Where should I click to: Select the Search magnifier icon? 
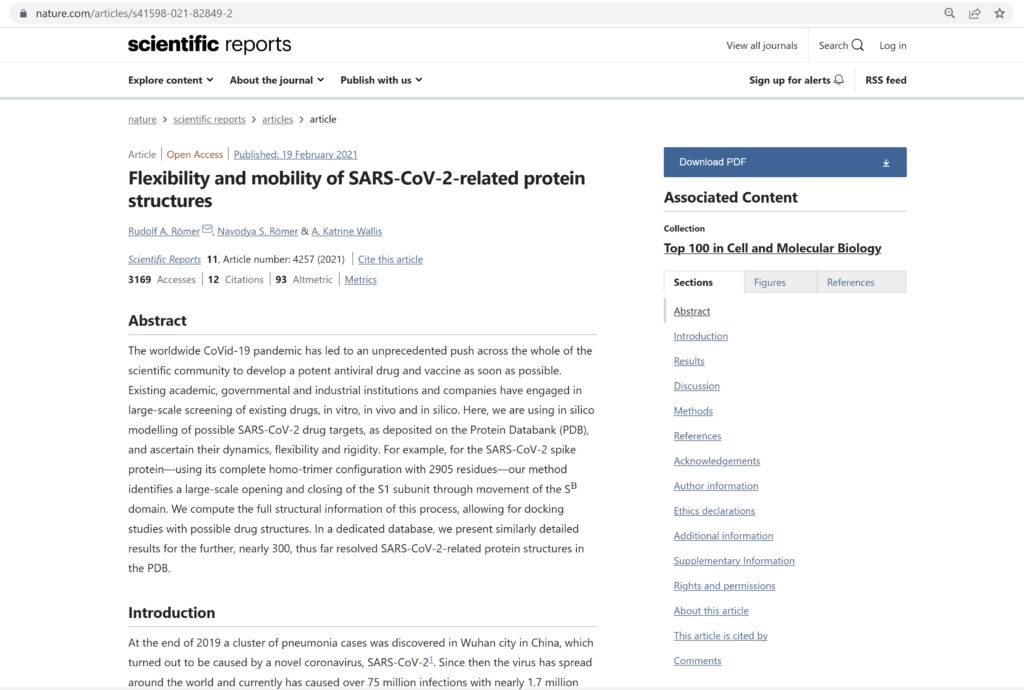[x=855, y=45]
